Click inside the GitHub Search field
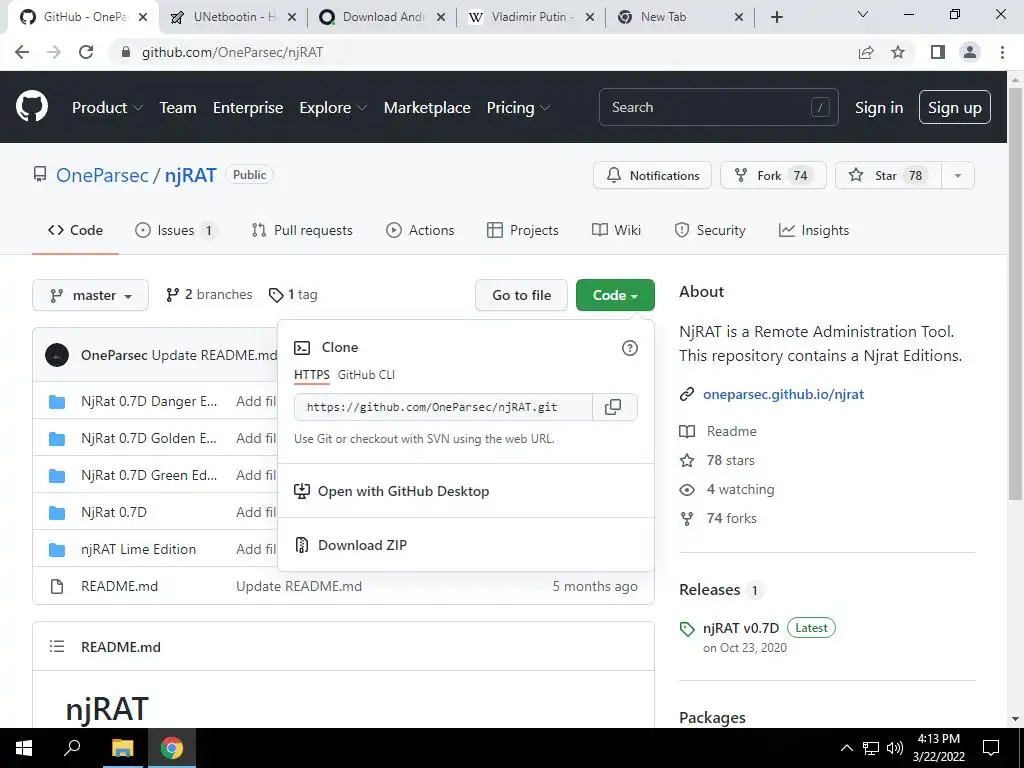The image size is (1024, 768). click(x=718, y=107)
